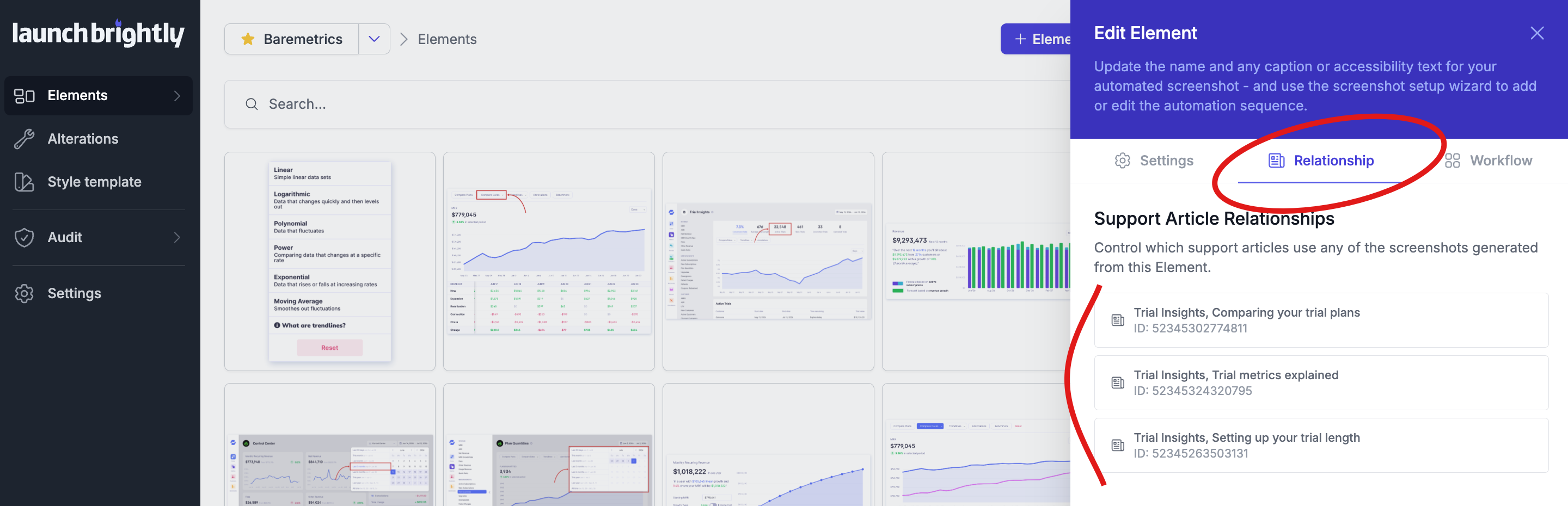The width and height of the screenshot is (1568, 506).
Task: Click the Style template icon
Action: pyautogui.click(x=24, y=182)
